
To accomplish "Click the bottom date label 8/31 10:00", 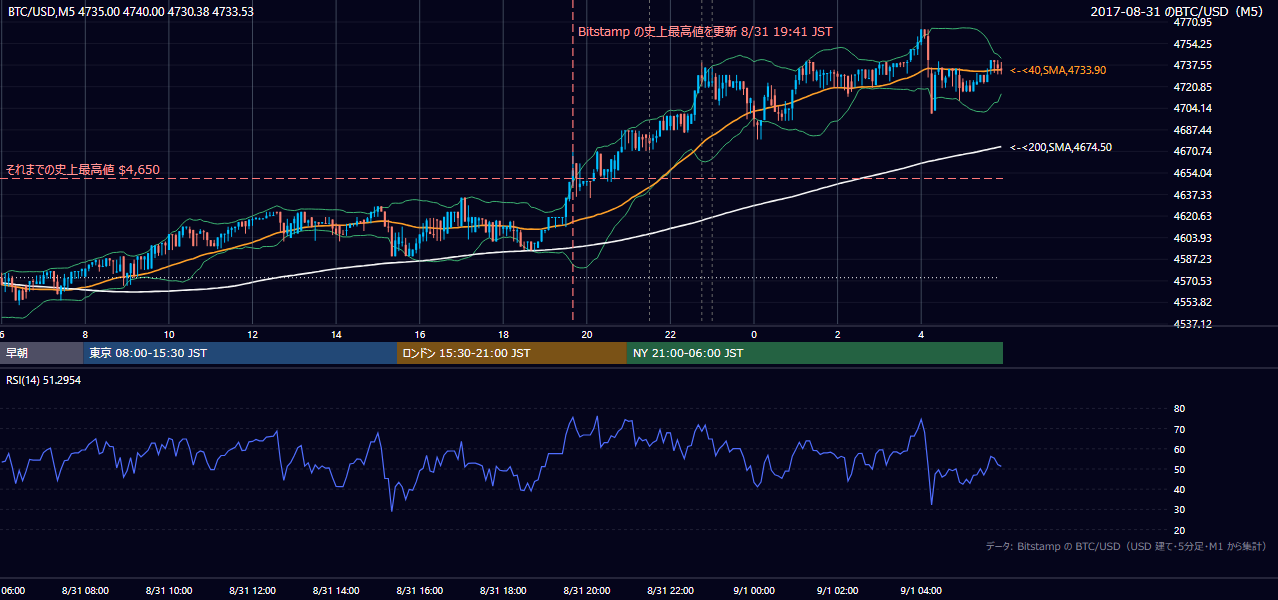I will click(168, 591).
